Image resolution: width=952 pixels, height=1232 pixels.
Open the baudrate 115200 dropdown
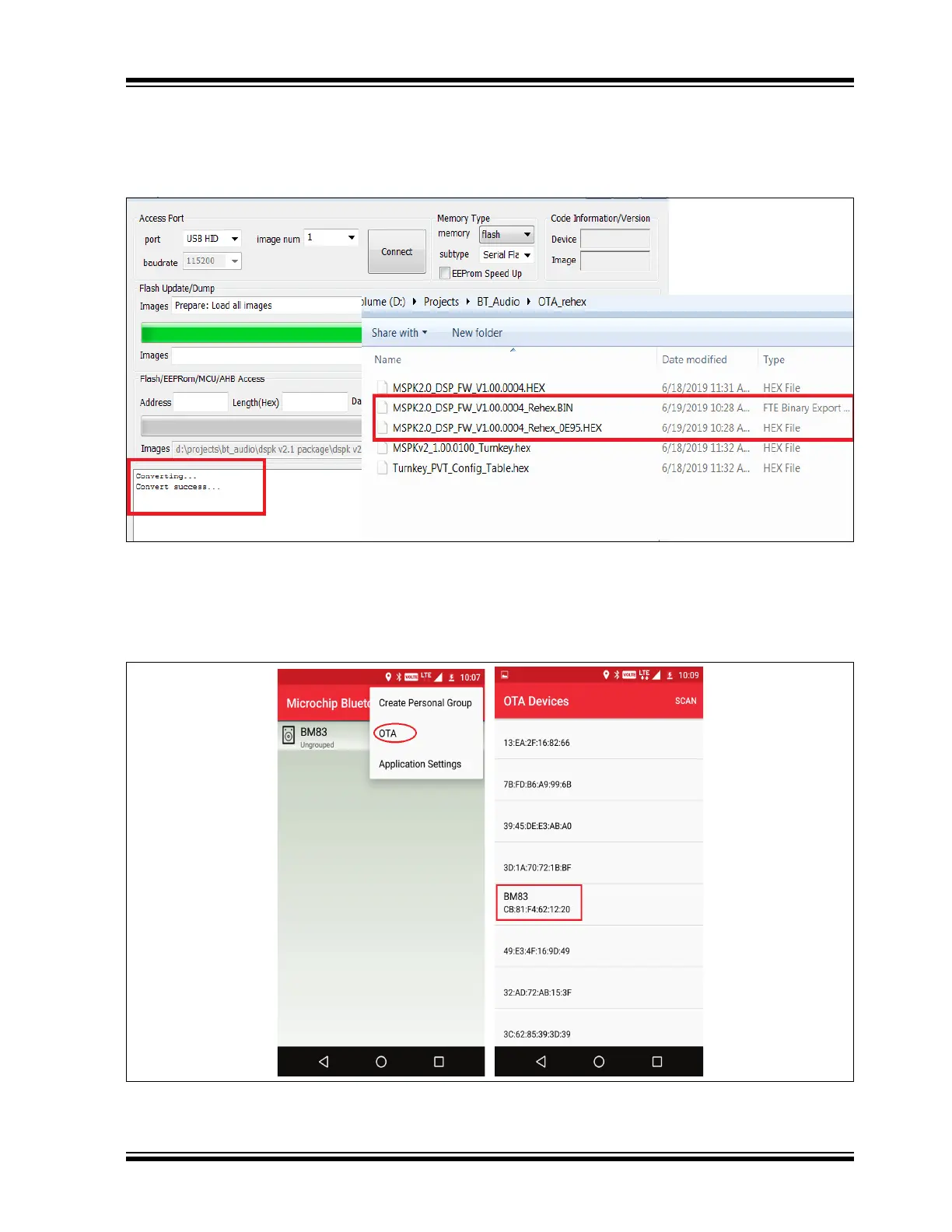pyautogui.click(x=212, y=261)
